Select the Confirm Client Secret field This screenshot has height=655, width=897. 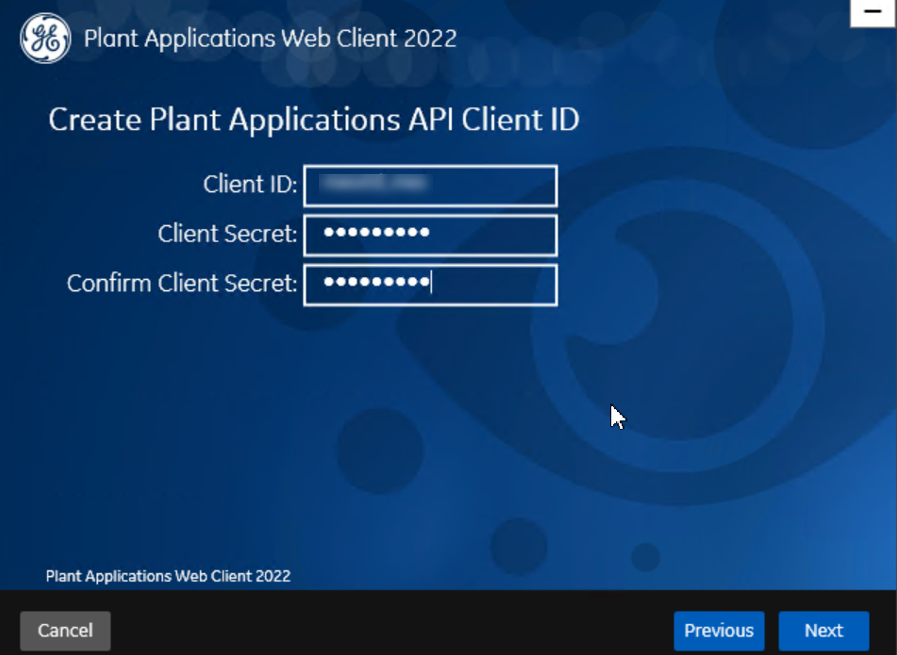(430, 285)
